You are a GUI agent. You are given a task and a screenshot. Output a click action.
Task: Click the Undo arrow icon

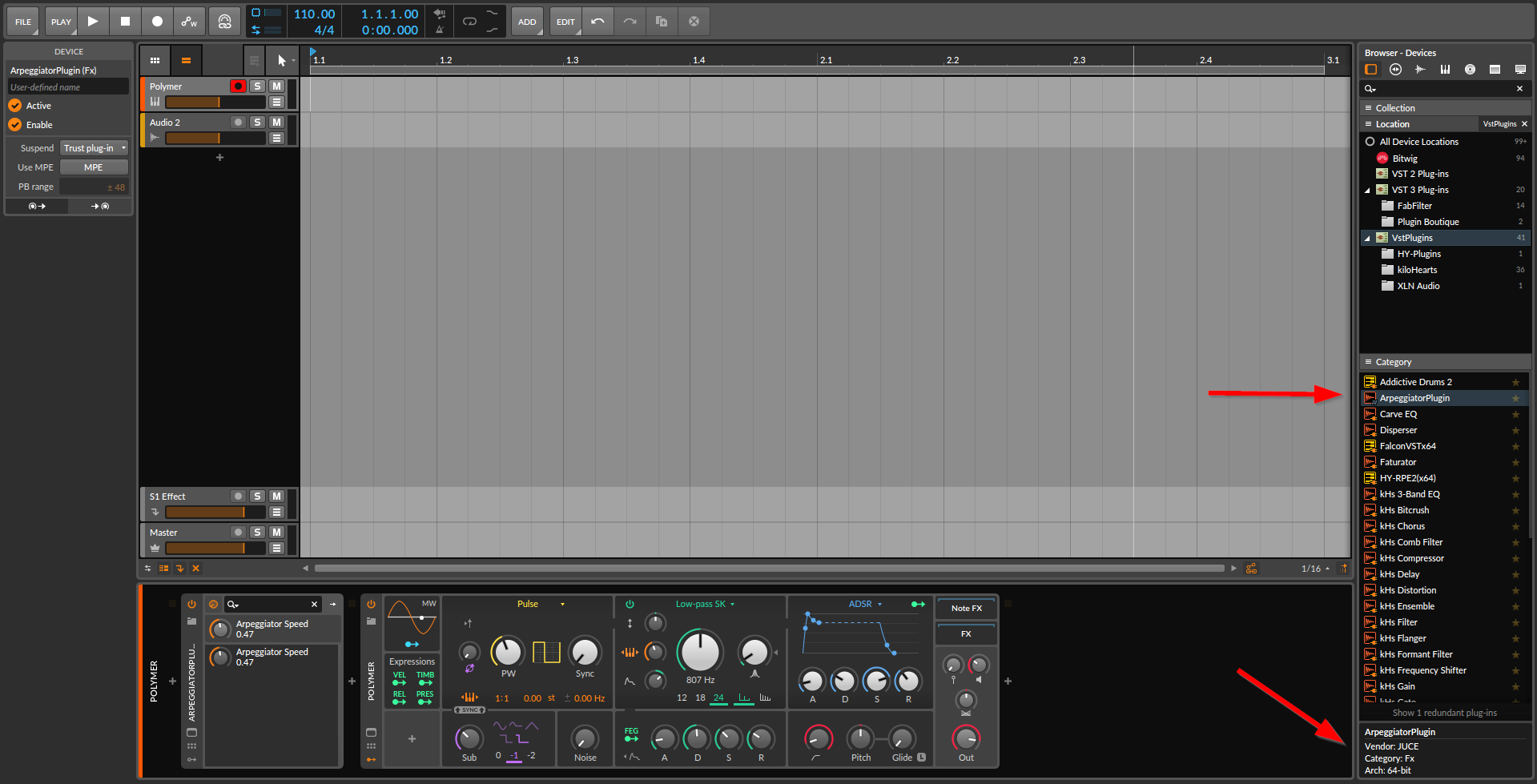click(x=597, y=22)
